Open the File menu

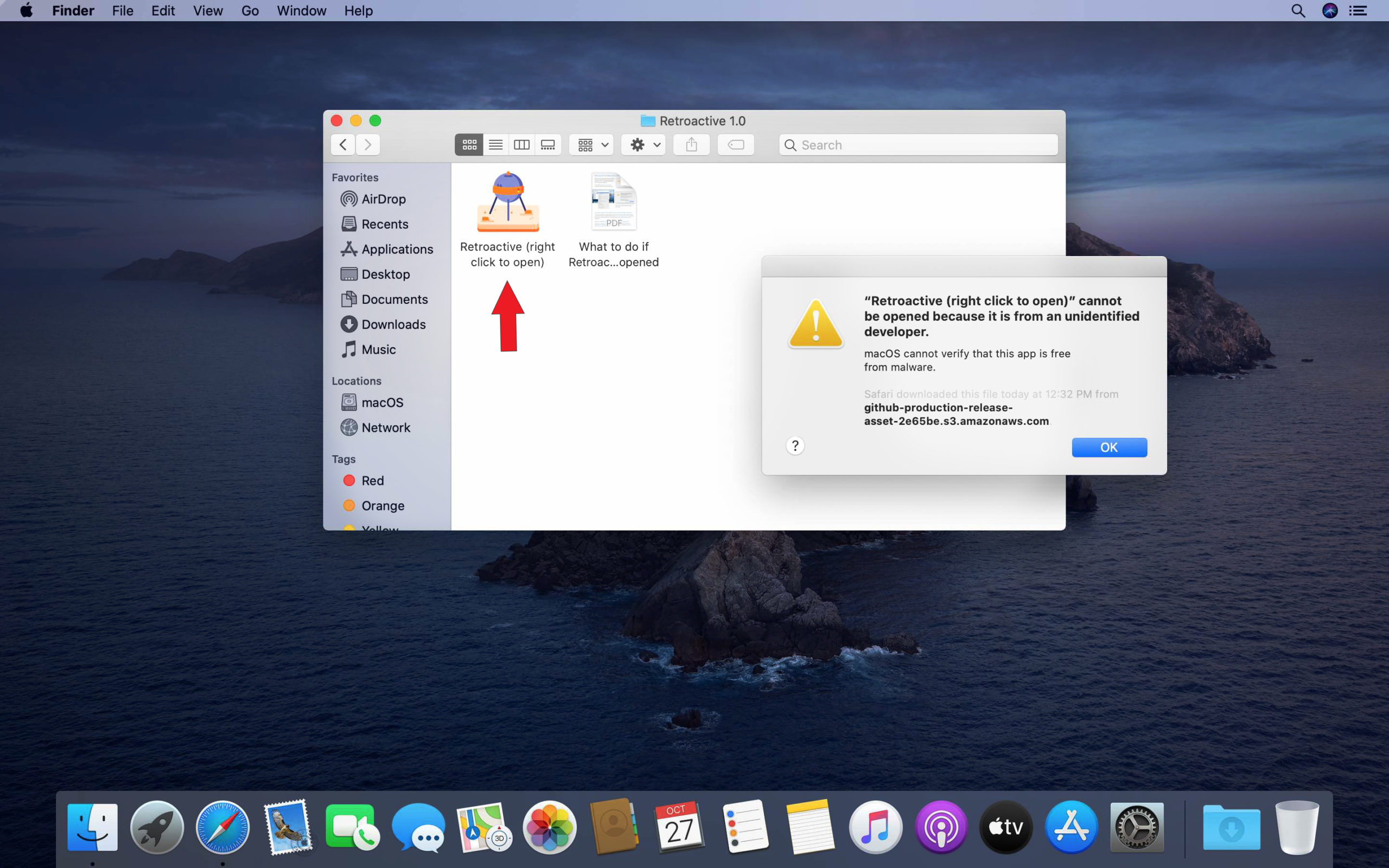(122, 10)
